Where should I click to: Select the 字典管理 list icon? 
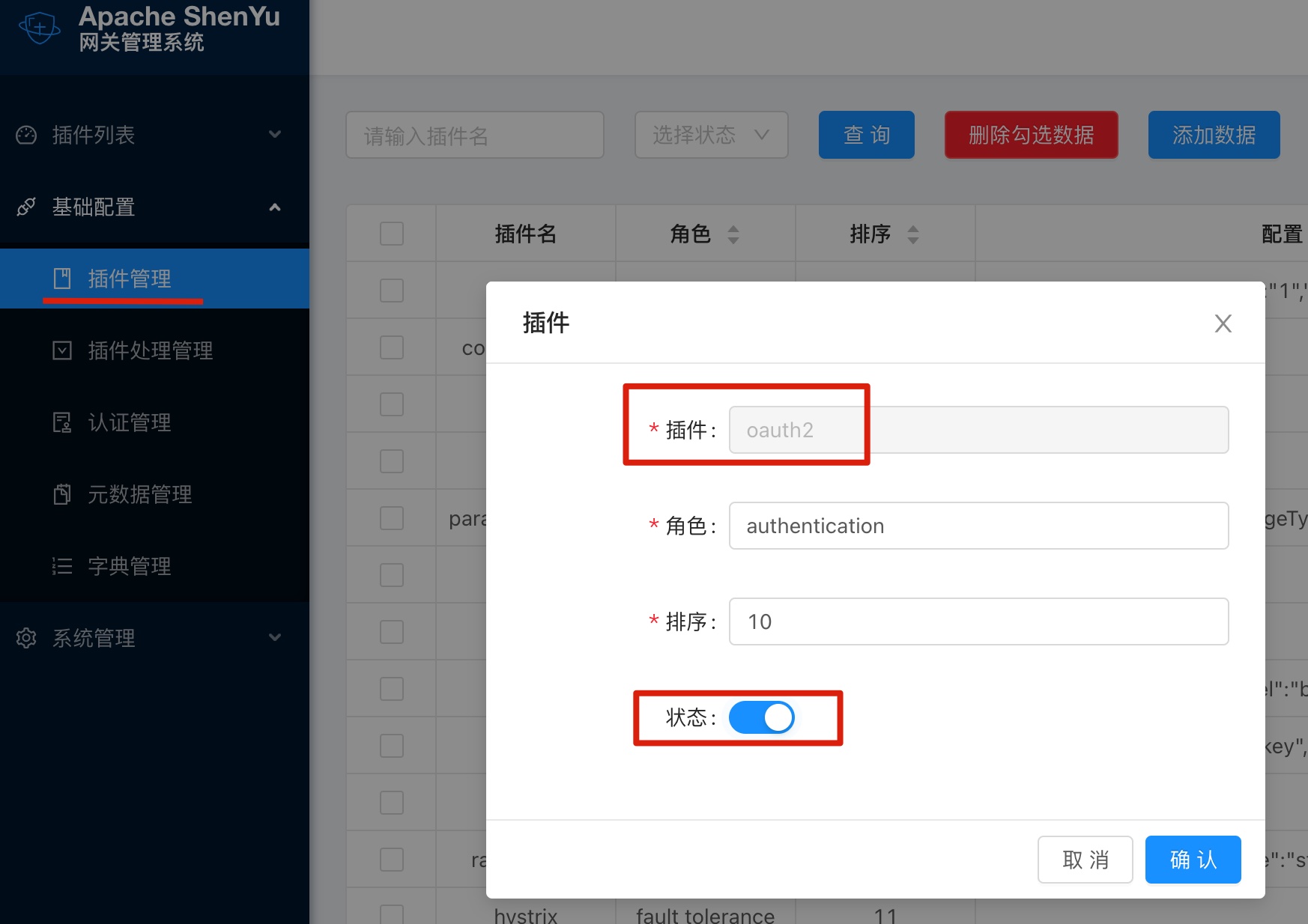(63, 565)
